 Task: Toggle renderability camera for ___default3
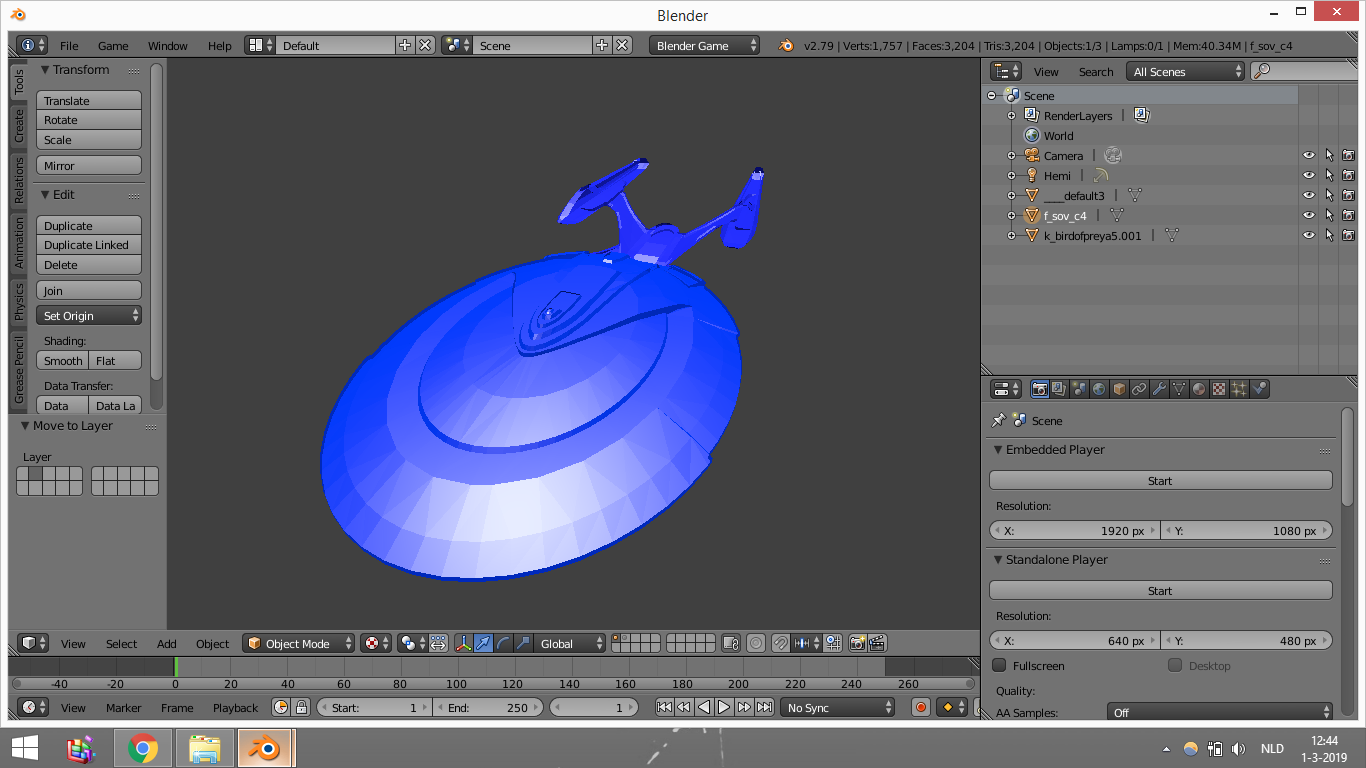(1348, 195)
